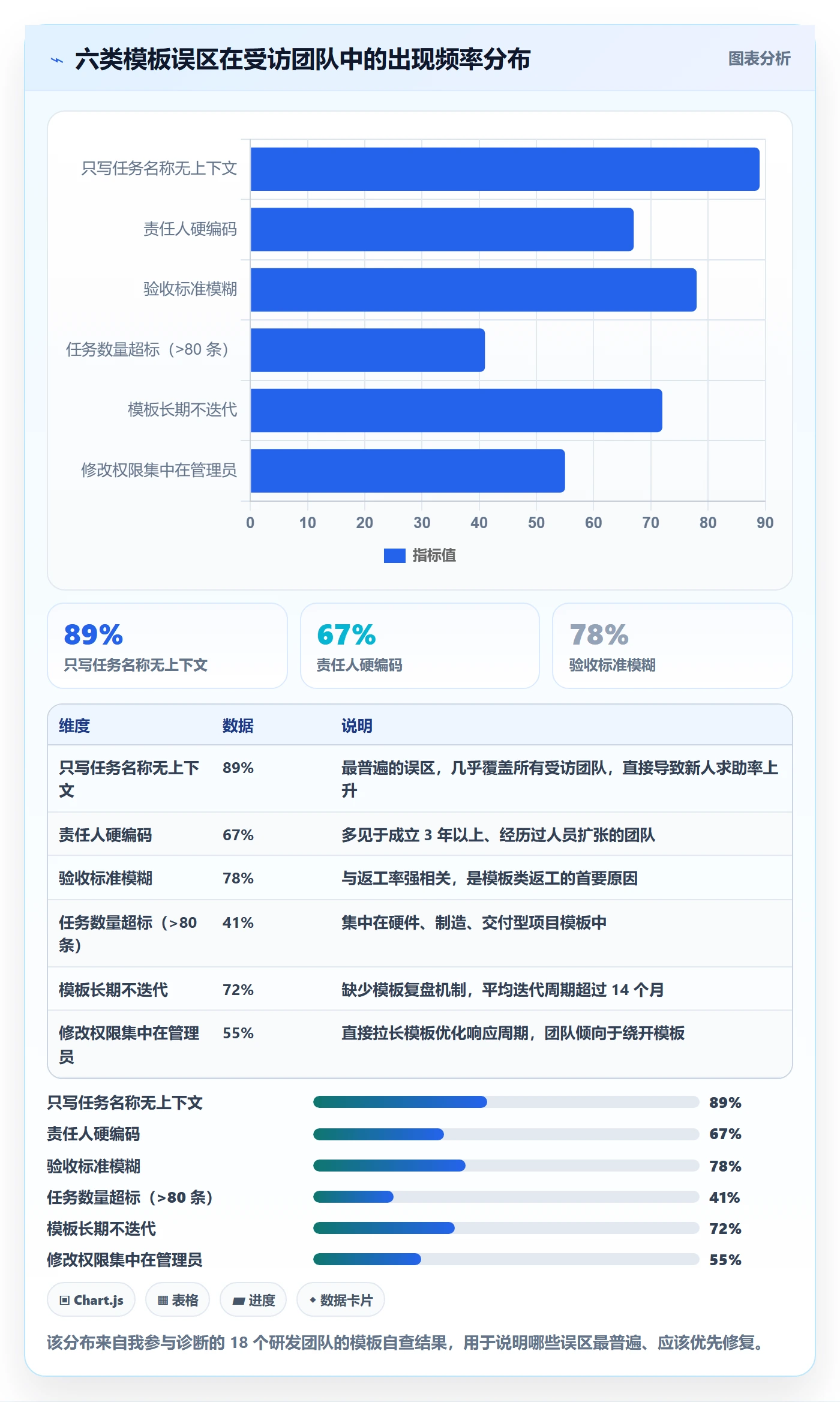Click the footnote about 18 个研发团队
This screenshot has width=840, height=1402.
[407, 1343]
